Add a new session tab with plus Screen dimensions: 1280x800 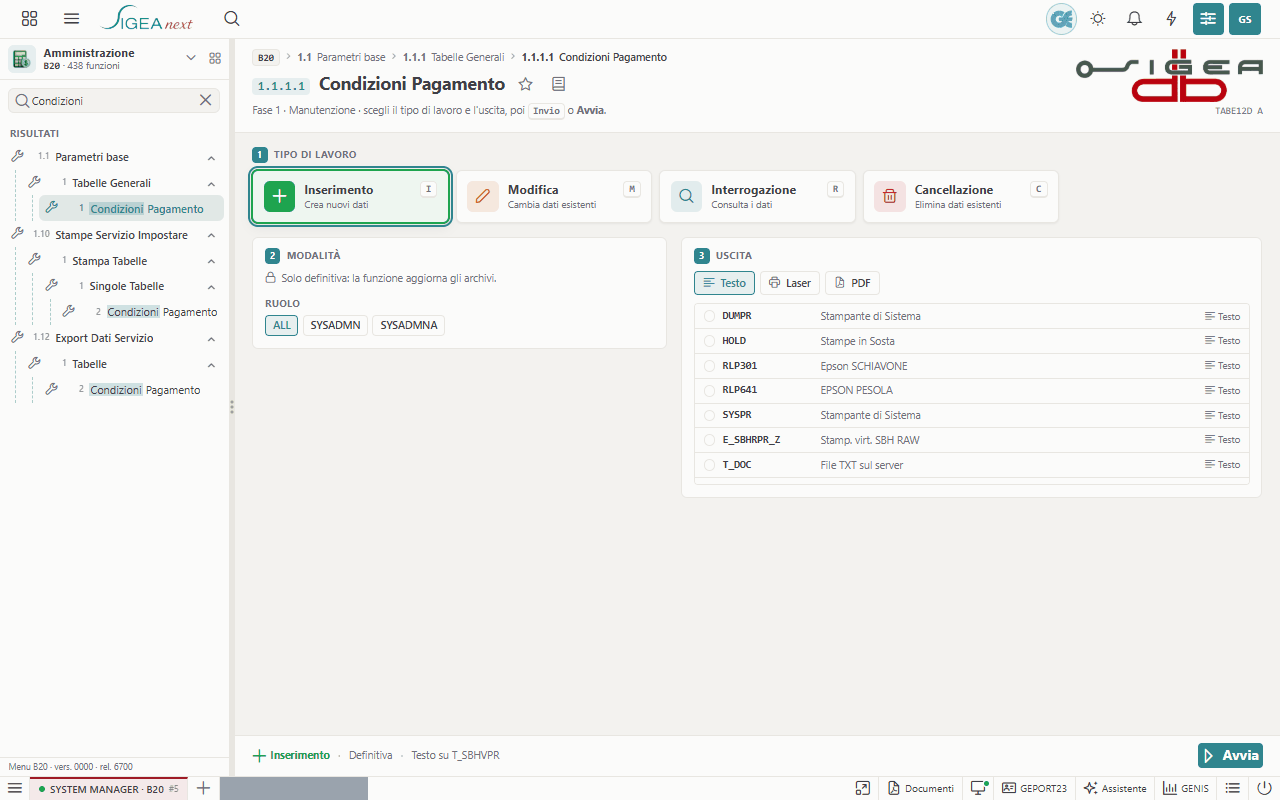click(x=203, y=788)
